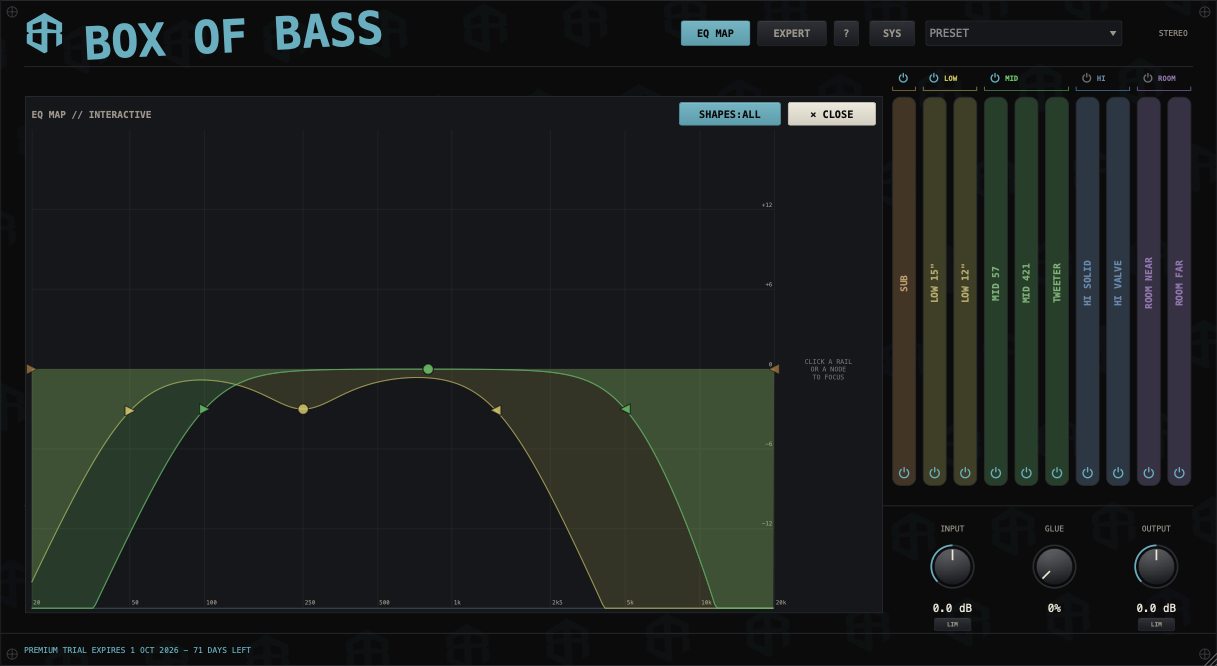This screenshot has height=666, width=1217.
Task: Toggle the LOW group power icon
Action: click(934, 78)
